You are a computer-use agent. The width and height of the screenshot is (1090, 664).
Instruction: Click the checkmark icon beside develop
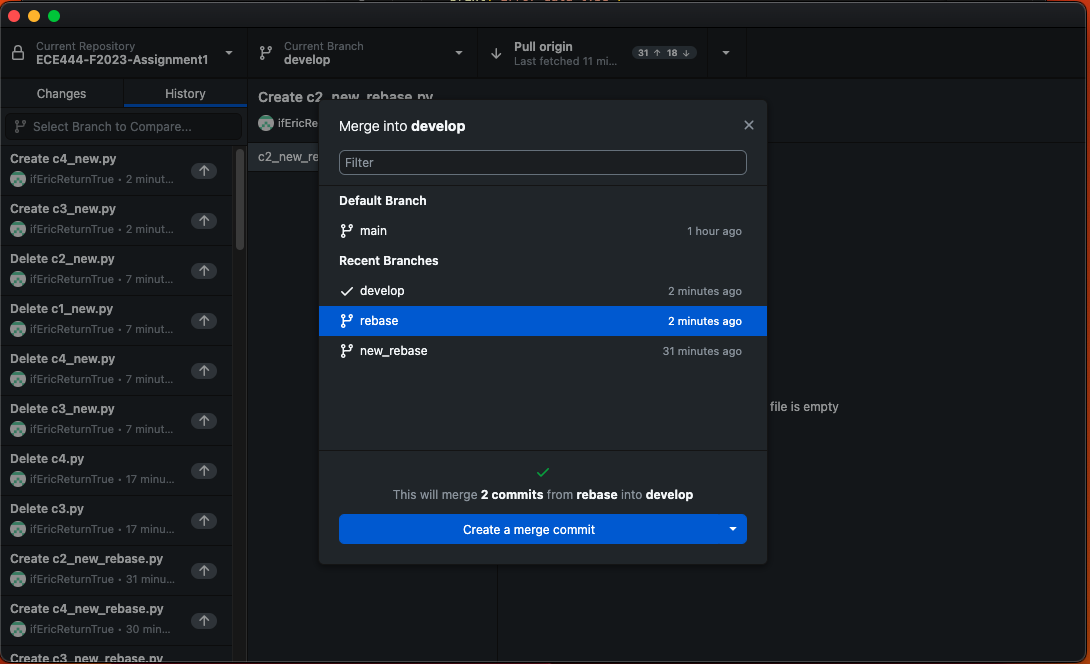click(x=346, y=291)
